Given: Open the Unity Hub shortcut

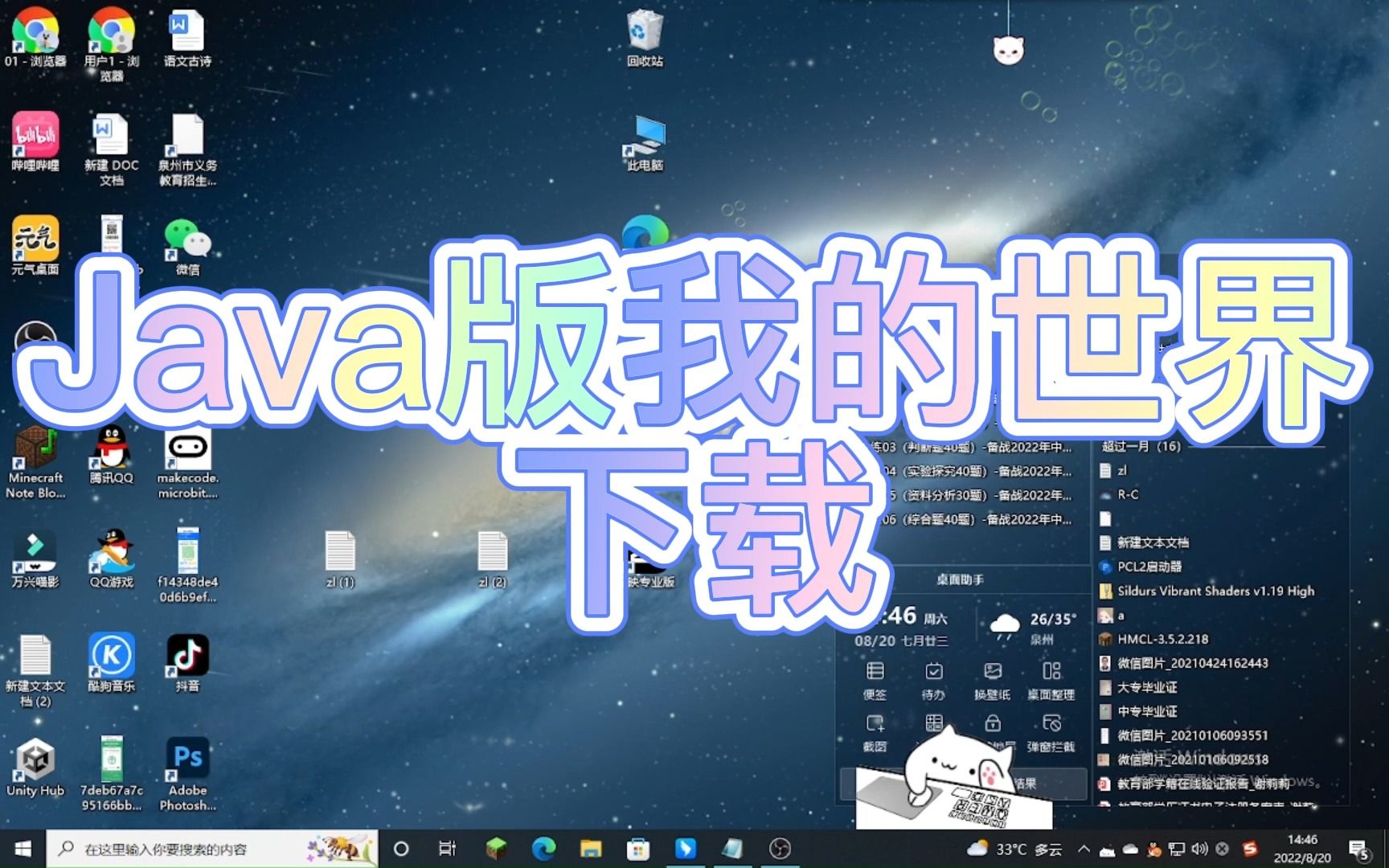Looking at the screenshot, I should (35, 767).
